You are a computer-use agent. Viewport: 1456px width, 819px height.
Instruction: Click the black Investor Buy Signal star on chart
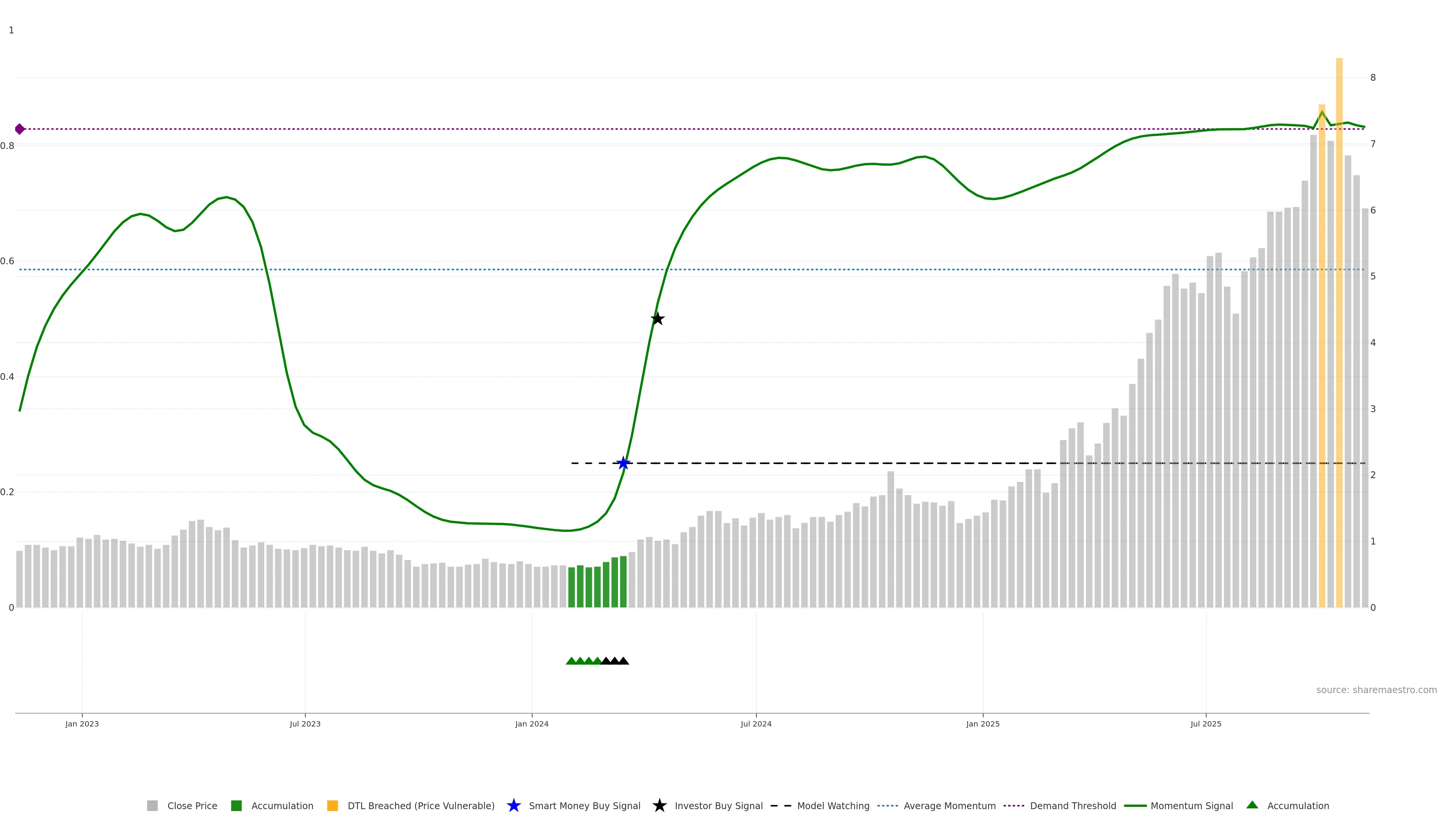pyautogui.click(x=657, y=319)
